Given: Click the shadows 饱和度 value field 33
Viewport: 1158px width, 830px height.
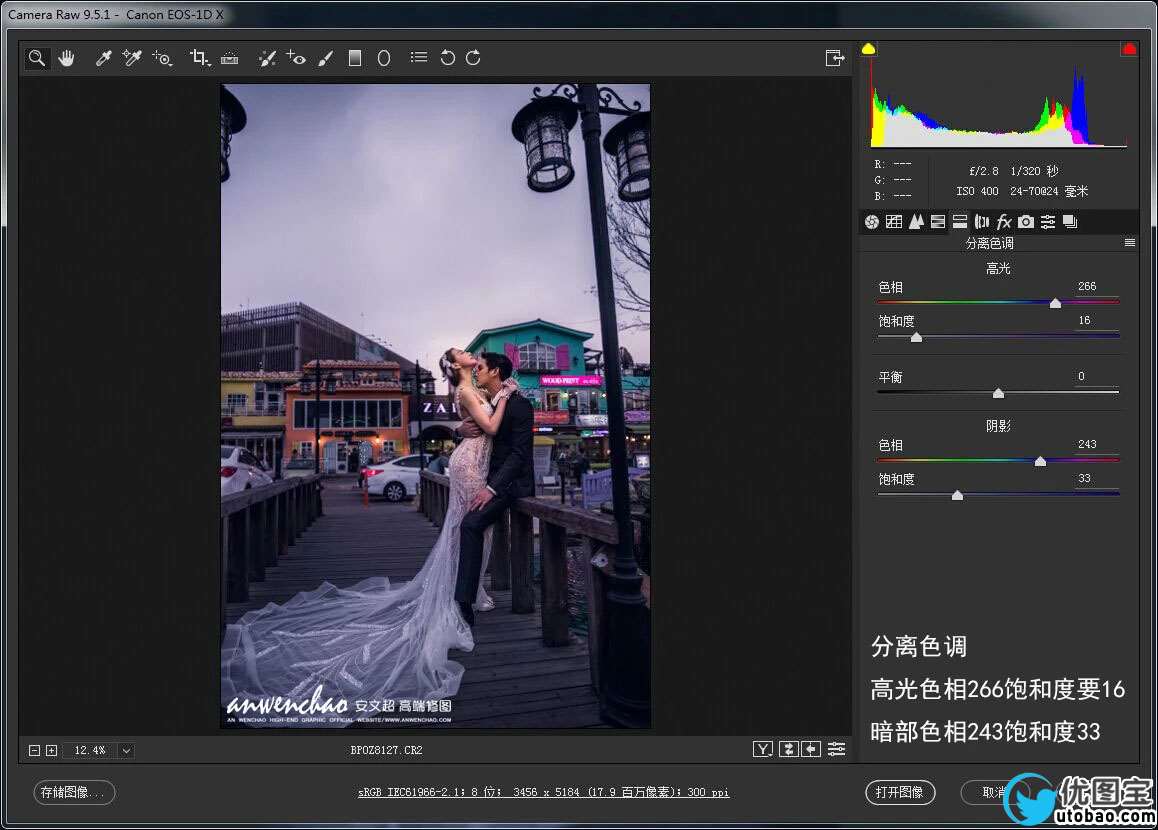Looking at the screenshot, I should tap(1086, 479).
